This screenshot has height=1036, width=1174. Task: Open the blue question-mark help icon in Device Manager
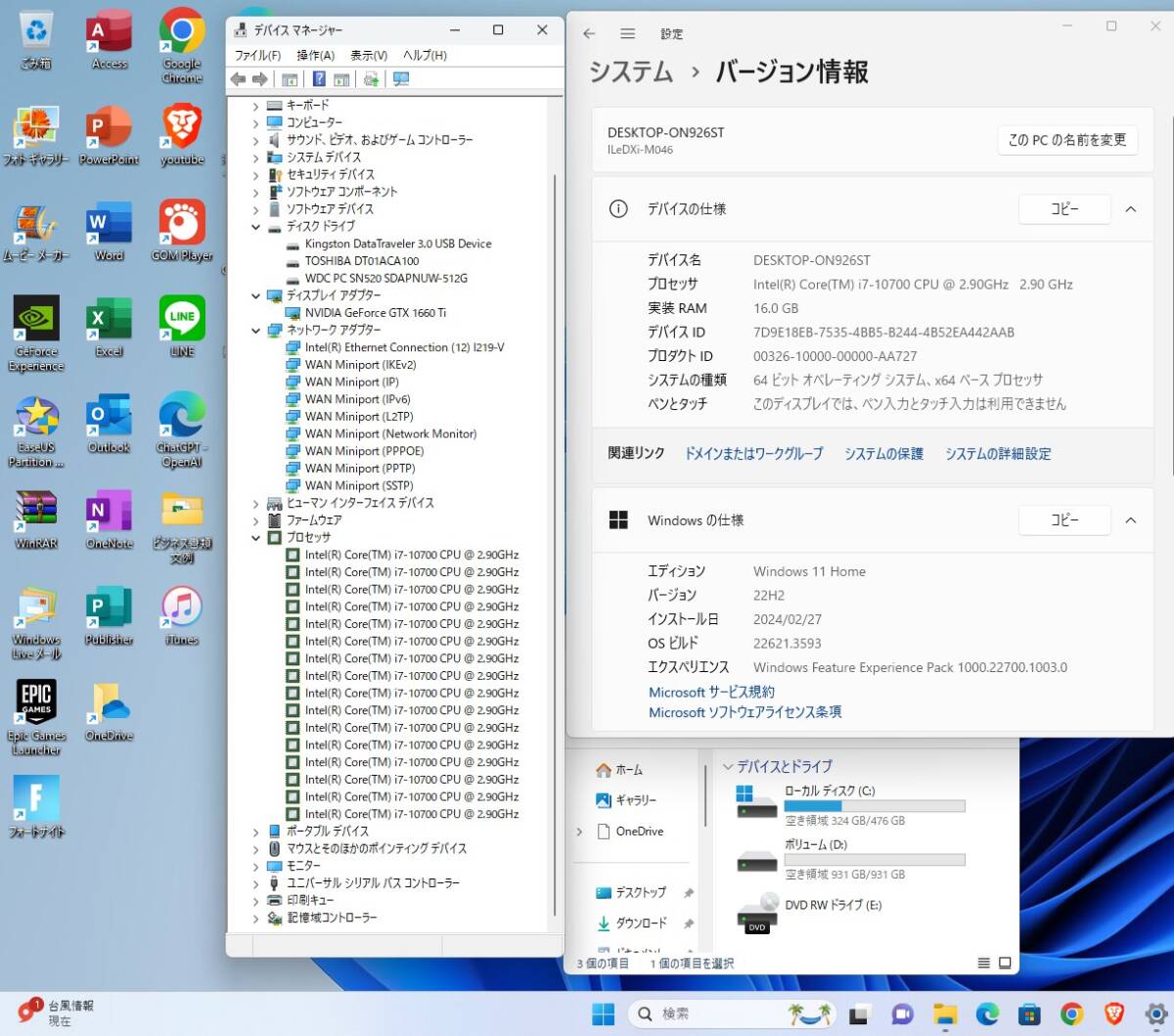click(x=319, y=79)
